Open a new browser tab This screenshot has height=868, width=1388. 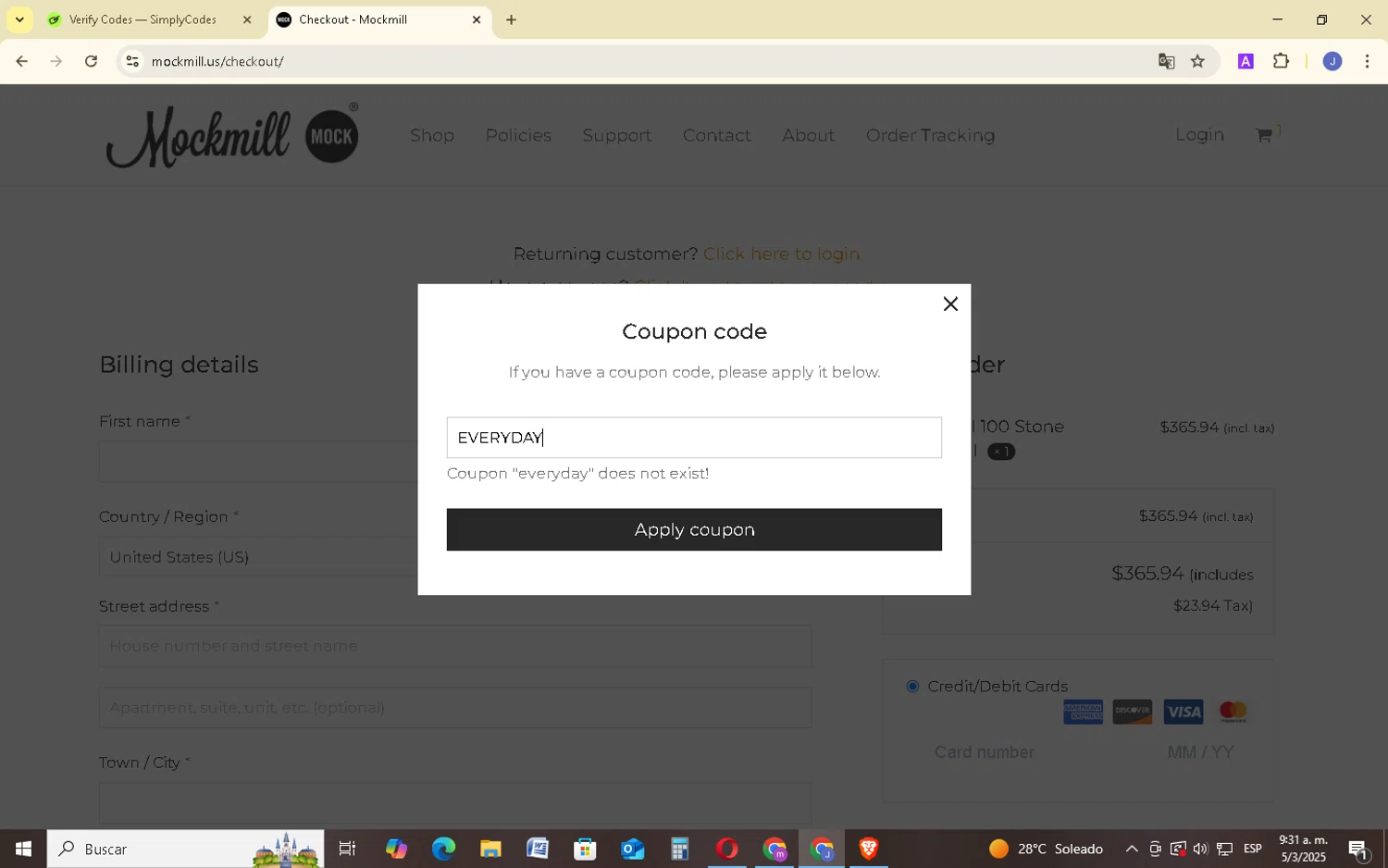tap(511, 19)
